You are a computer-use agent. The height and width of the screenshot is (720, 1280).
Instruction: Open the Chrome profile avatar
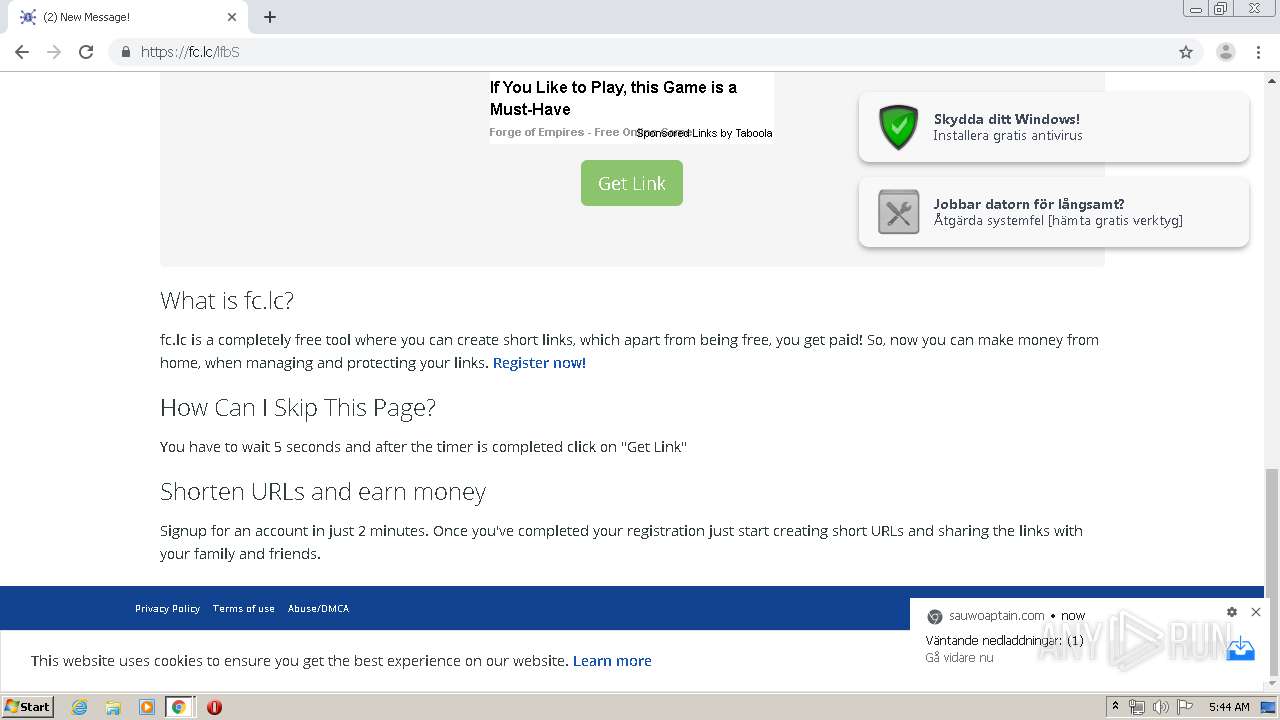pos(1225,52)
